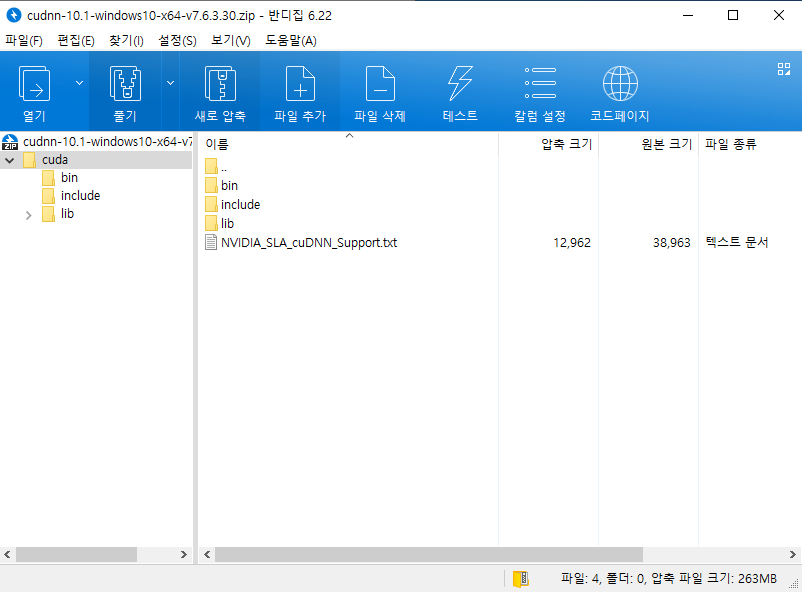Click the original size value 38,963
This screenshot has height=592, width=802.
(x=672, y=243)
